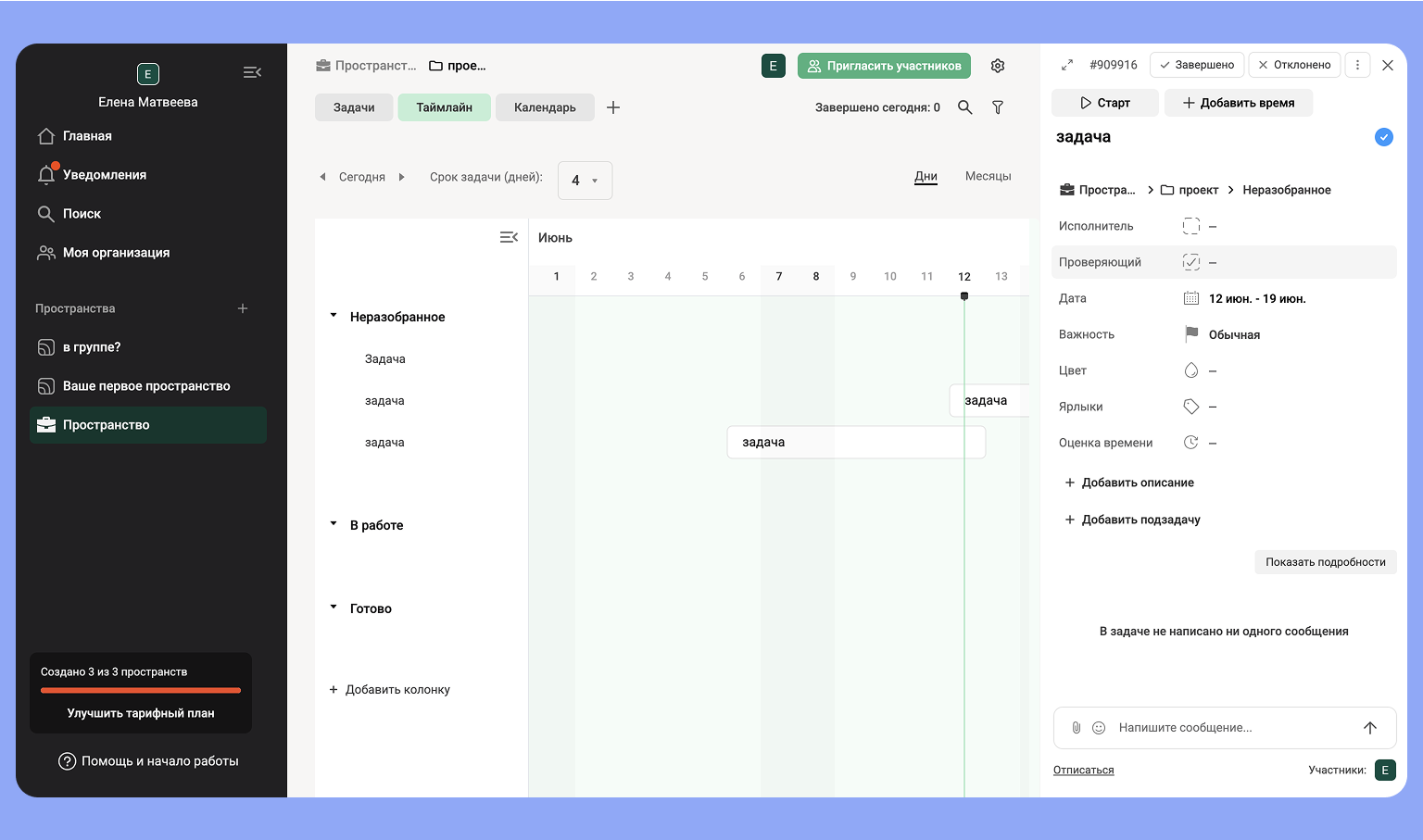The height and width of the screenshot is (840, 1423).
Task: Click the paperclip attachment icon
Action: (1076, 728)
